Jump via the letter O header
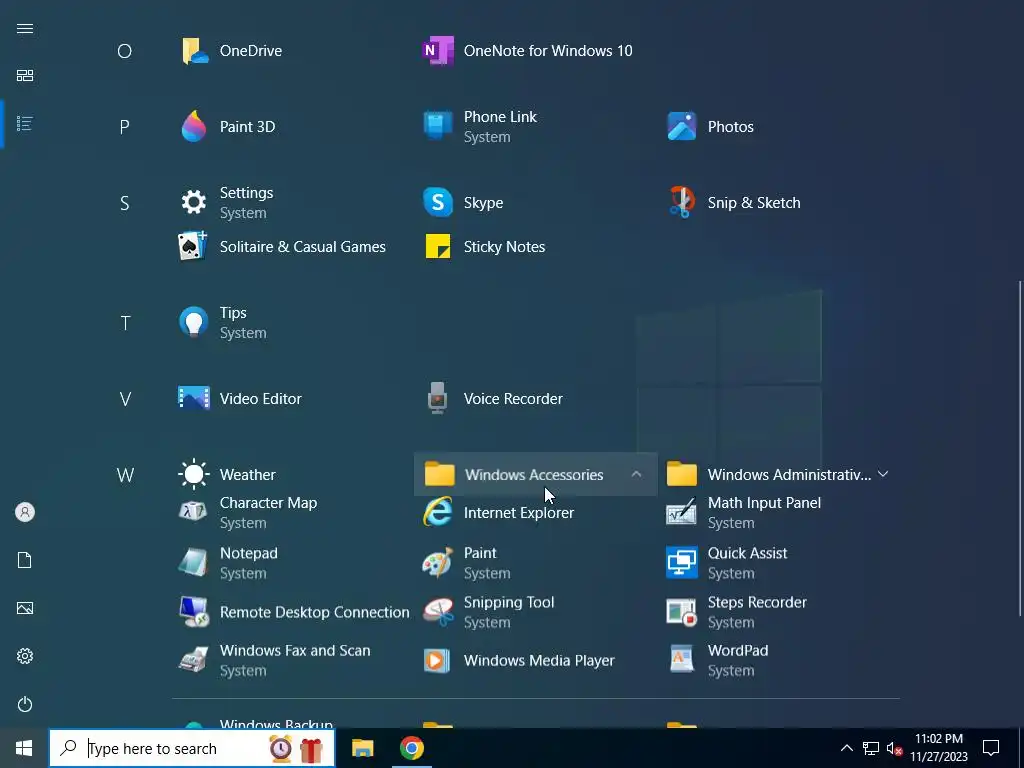1024x768 pixels. click(124, 51)
